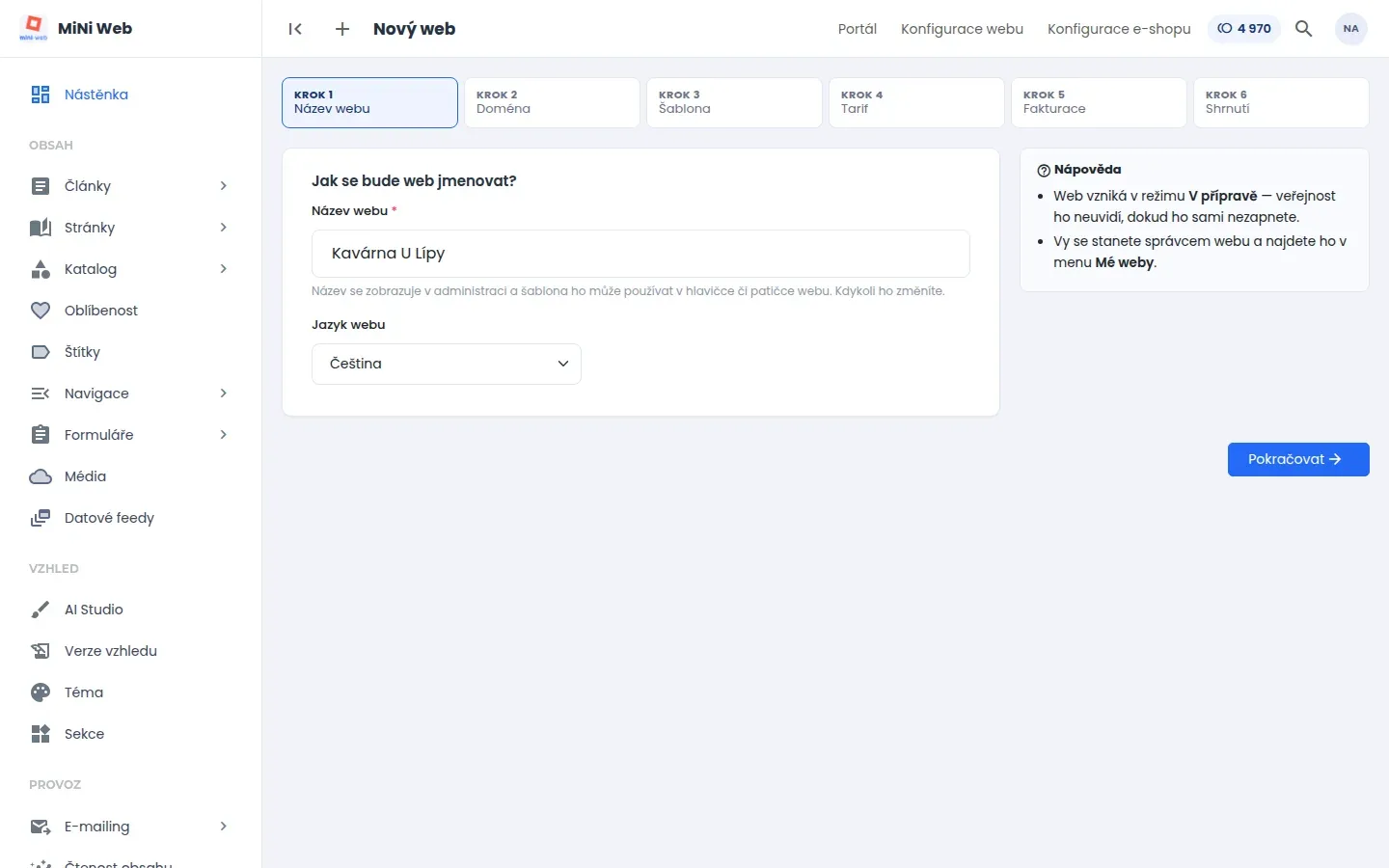Expand the Články submenu chevron
Image resolution: width=1389 pixels, height=868 pixels.
pyautogui.click(x=223, y=186)
